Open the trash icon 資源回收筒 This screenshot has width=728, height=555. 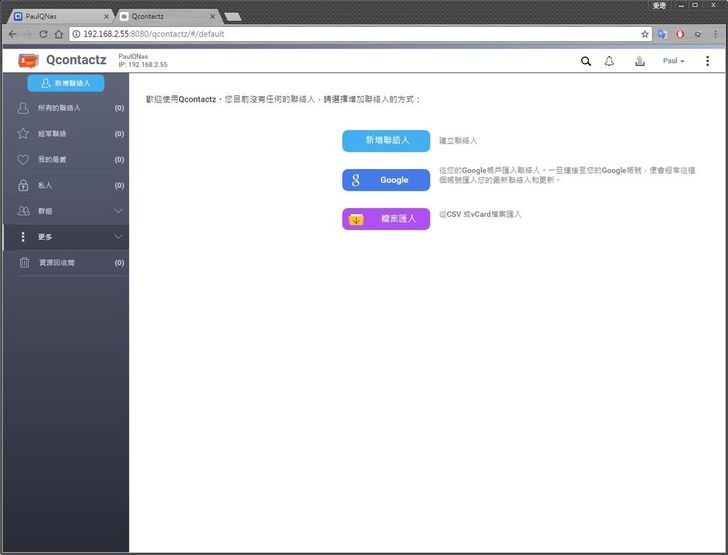pos(23,263)
